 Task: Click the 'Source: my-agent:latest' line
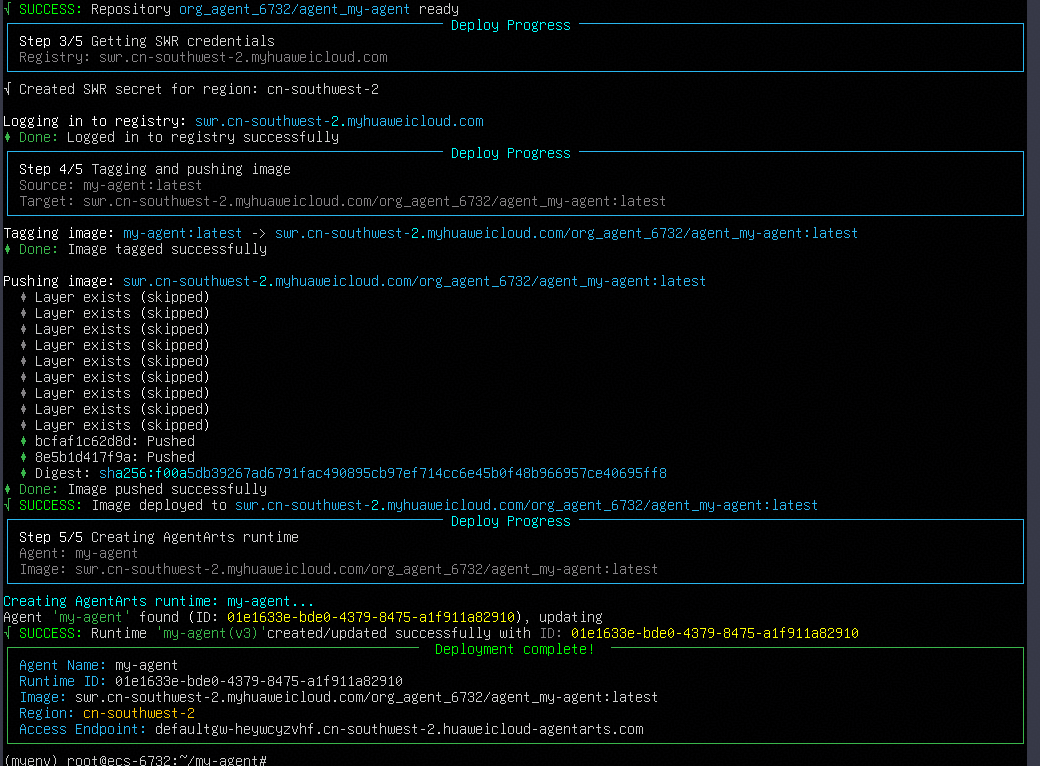(x=110, y=186)
